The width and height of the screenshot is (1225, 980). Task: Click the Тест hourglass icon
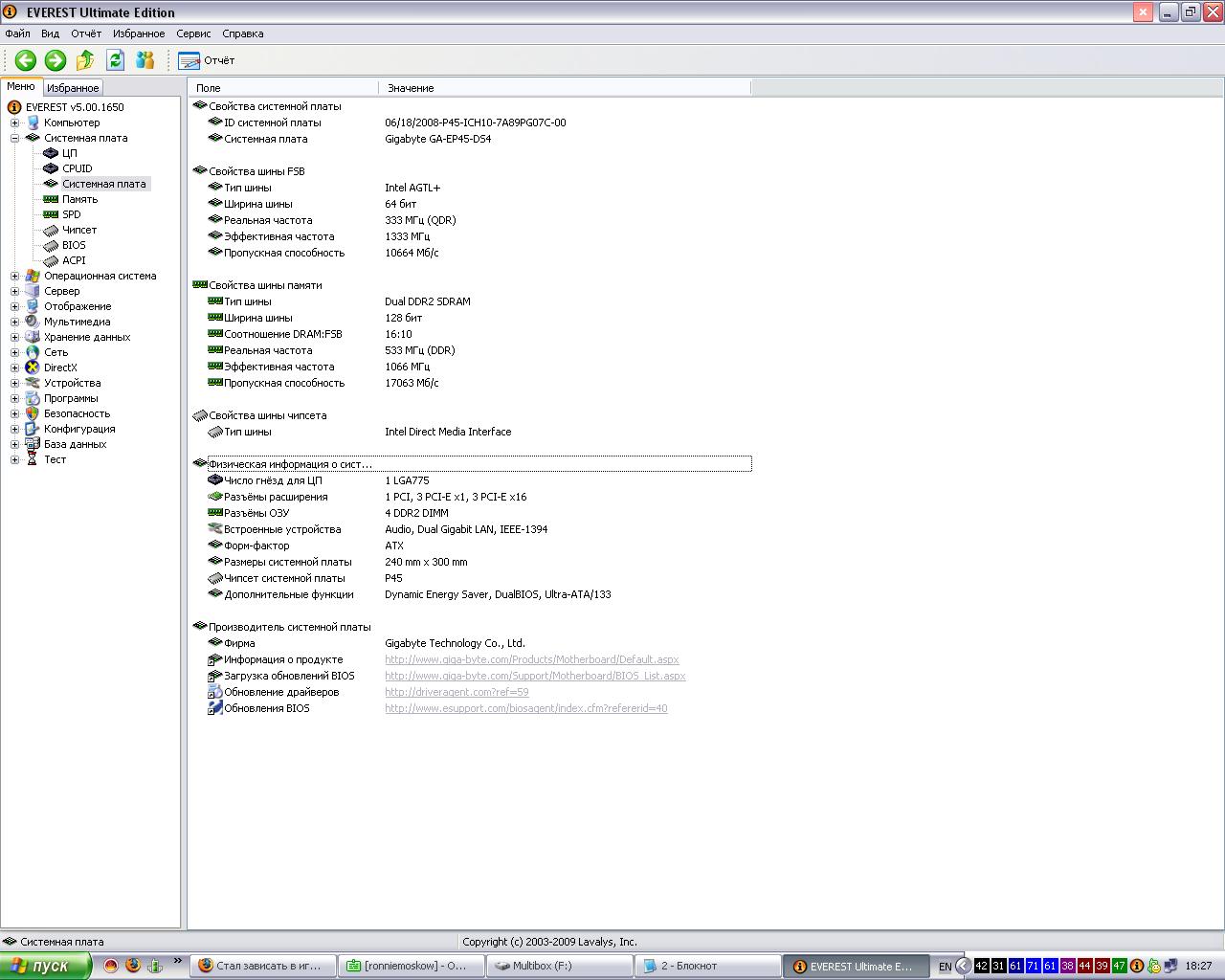pyautogui.click(x=33, y=459)
